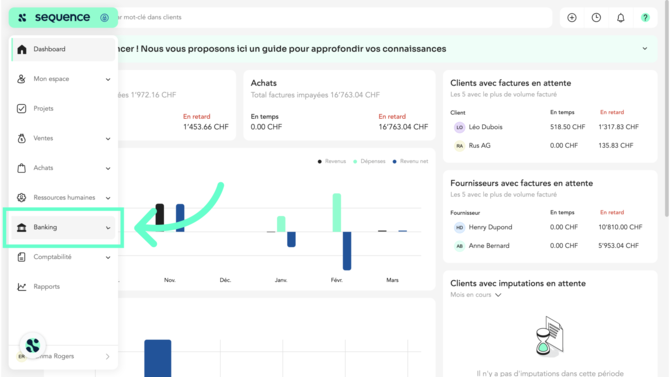Screen dimensions: 670x377
Task: Click supplier name Henry Dupond
Action: click(x=490, y=227)
